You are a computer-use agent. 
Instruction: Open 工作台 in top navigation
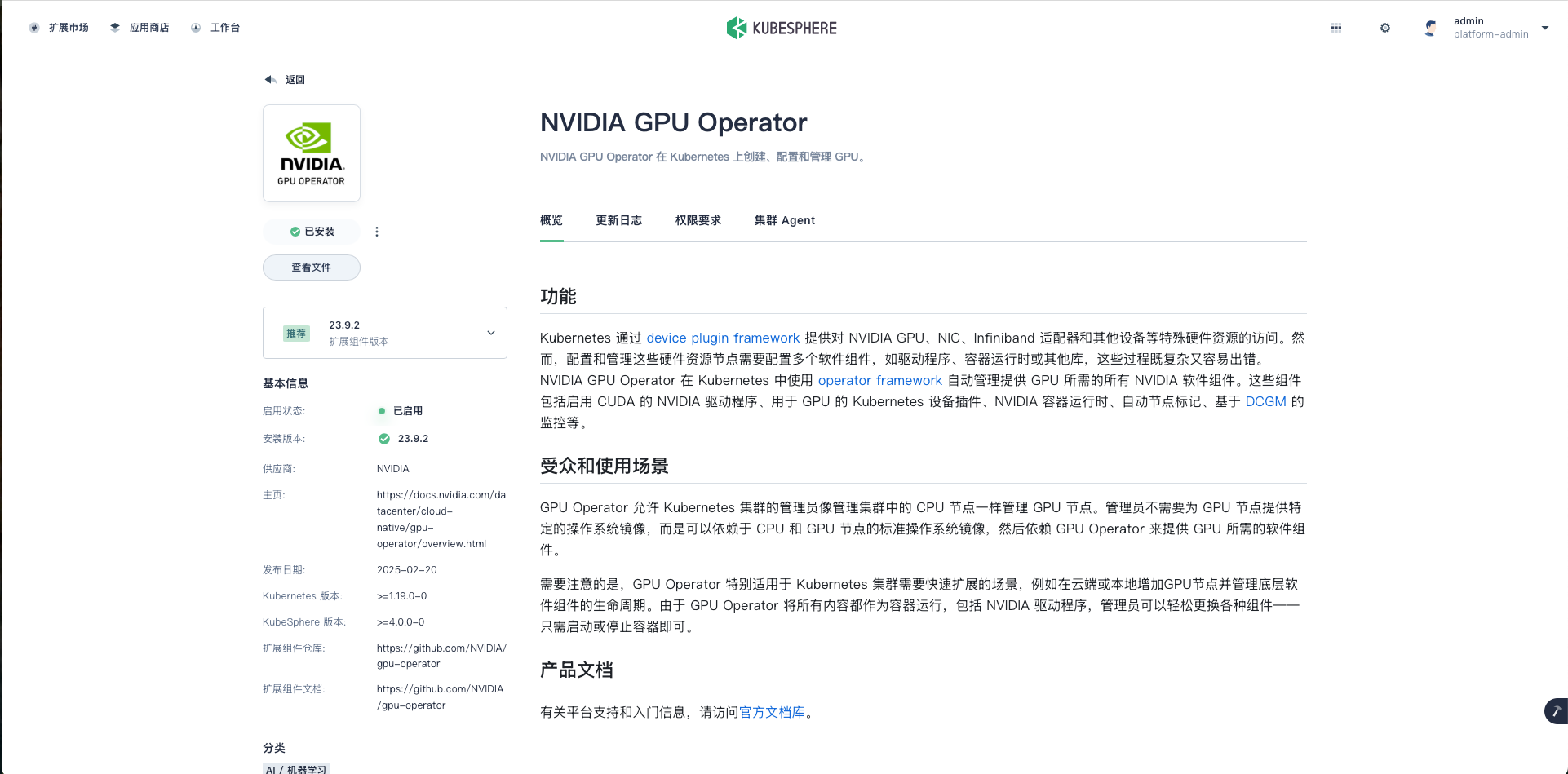[225, 28]
